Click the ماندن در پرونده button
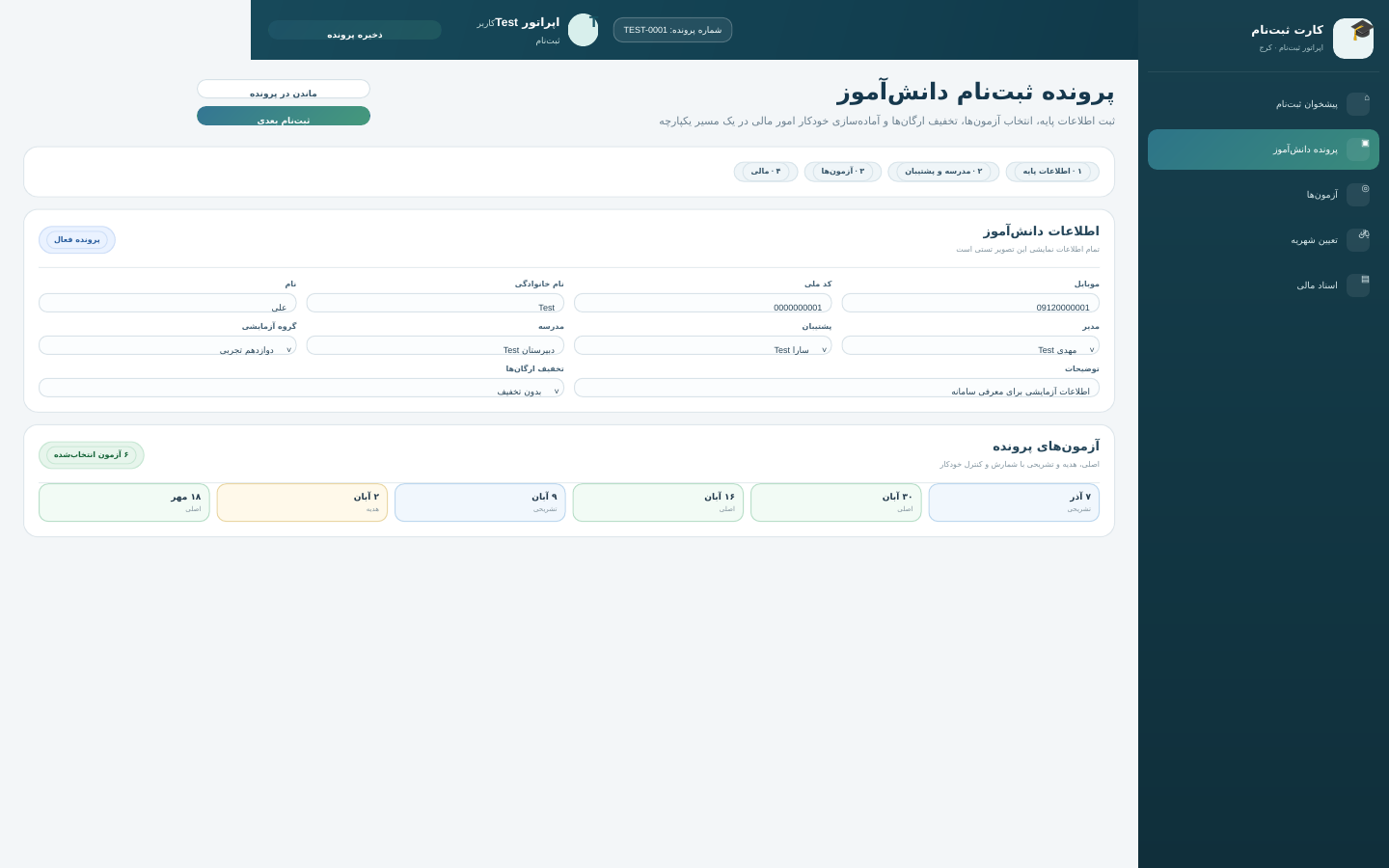 click(284, 89)
